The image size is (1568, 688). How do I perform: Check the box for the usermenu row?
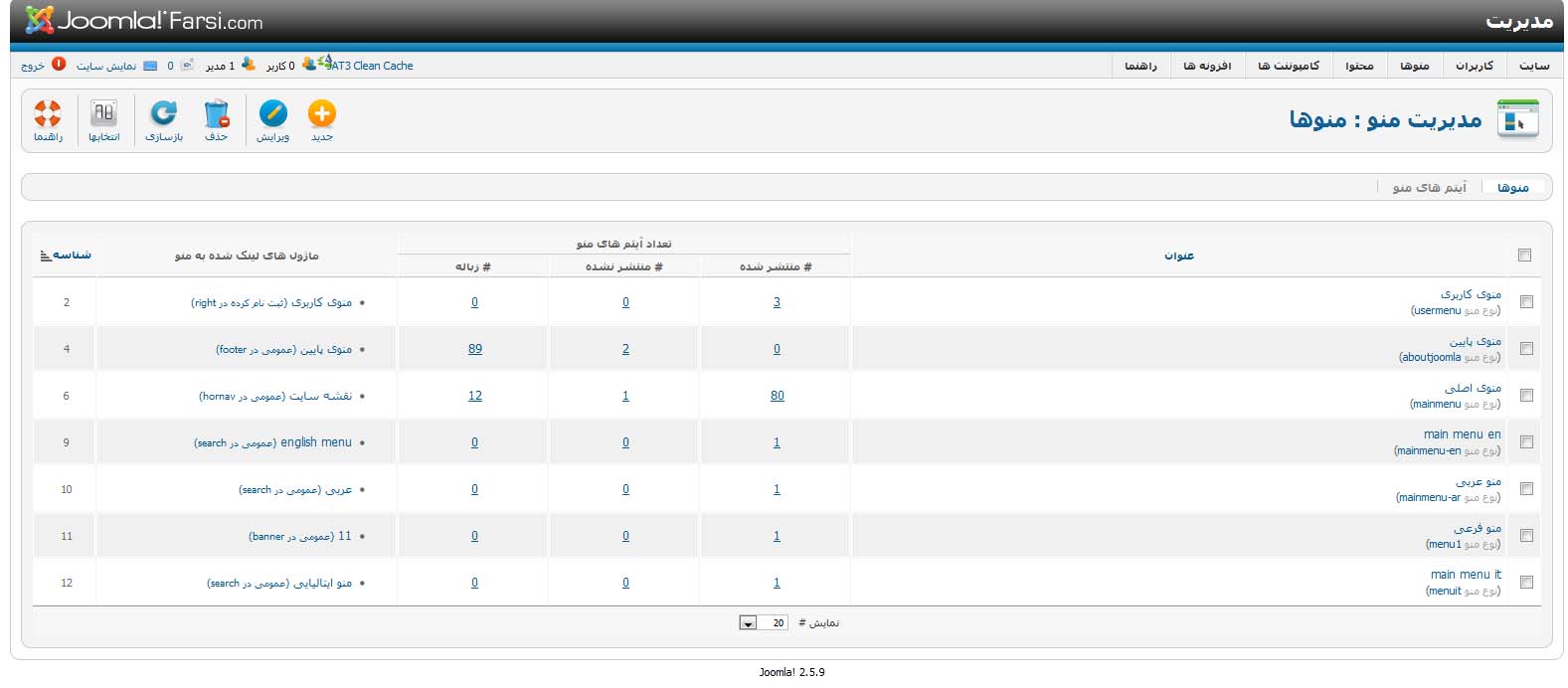[x=1526, y=302]
